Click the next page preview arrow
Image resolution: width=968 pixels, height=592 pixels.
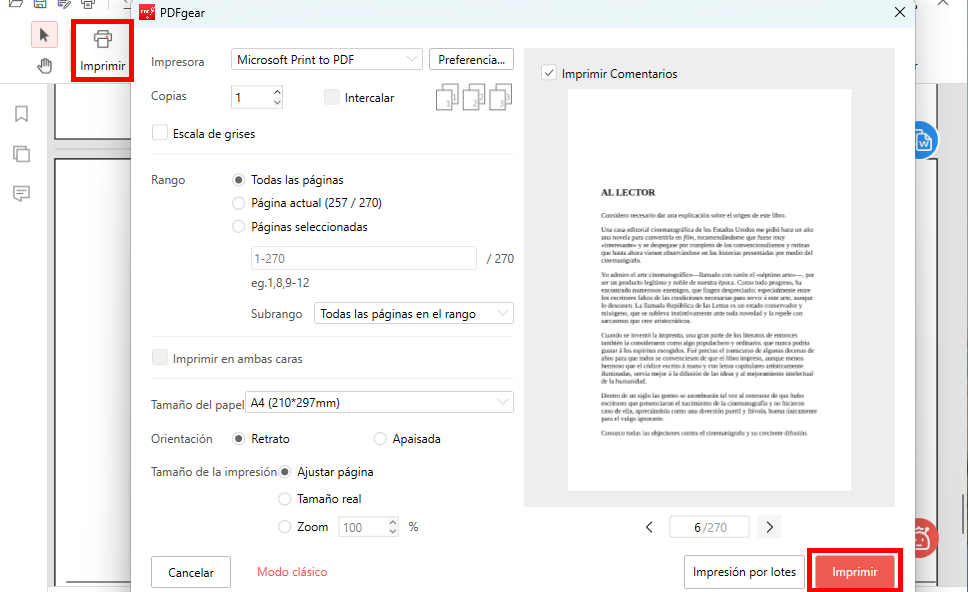769,526
